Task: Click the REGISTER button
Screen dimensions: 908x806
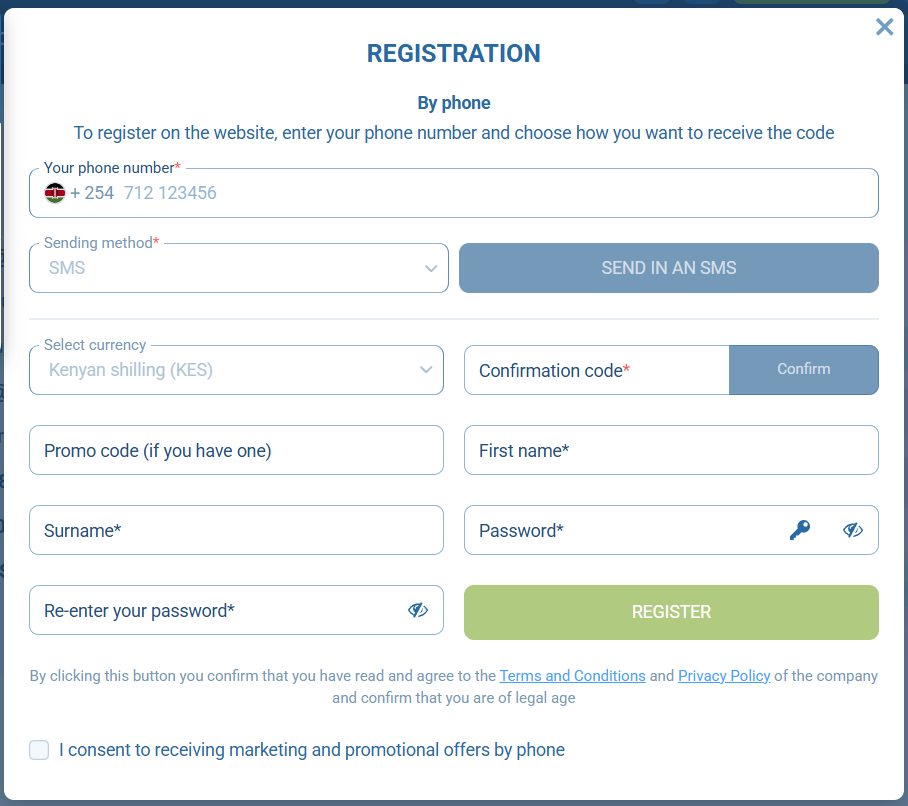Action: coord(670,611)
